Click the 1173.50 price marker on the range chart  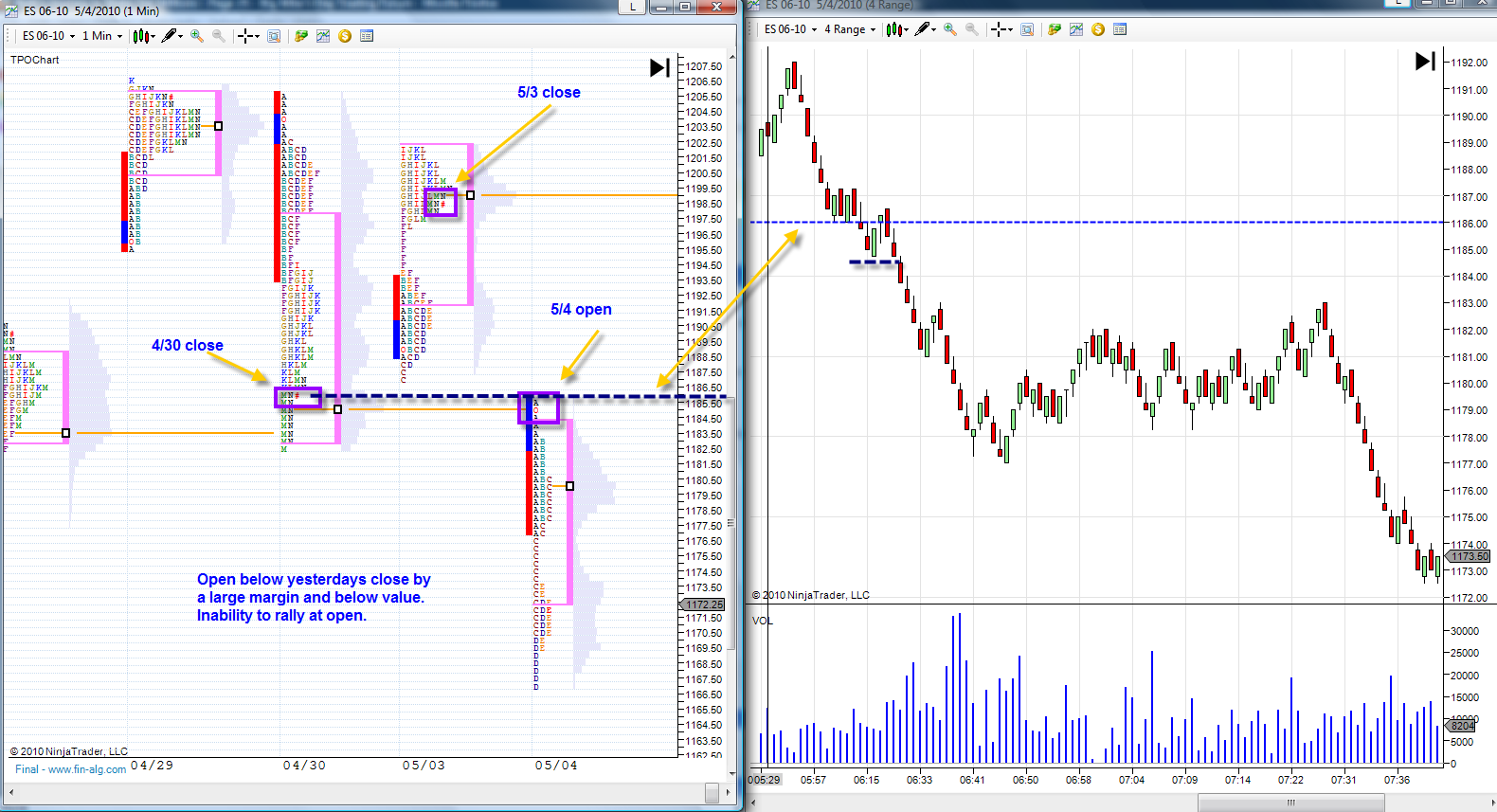pyautogui.click(x=1468, y=556)
